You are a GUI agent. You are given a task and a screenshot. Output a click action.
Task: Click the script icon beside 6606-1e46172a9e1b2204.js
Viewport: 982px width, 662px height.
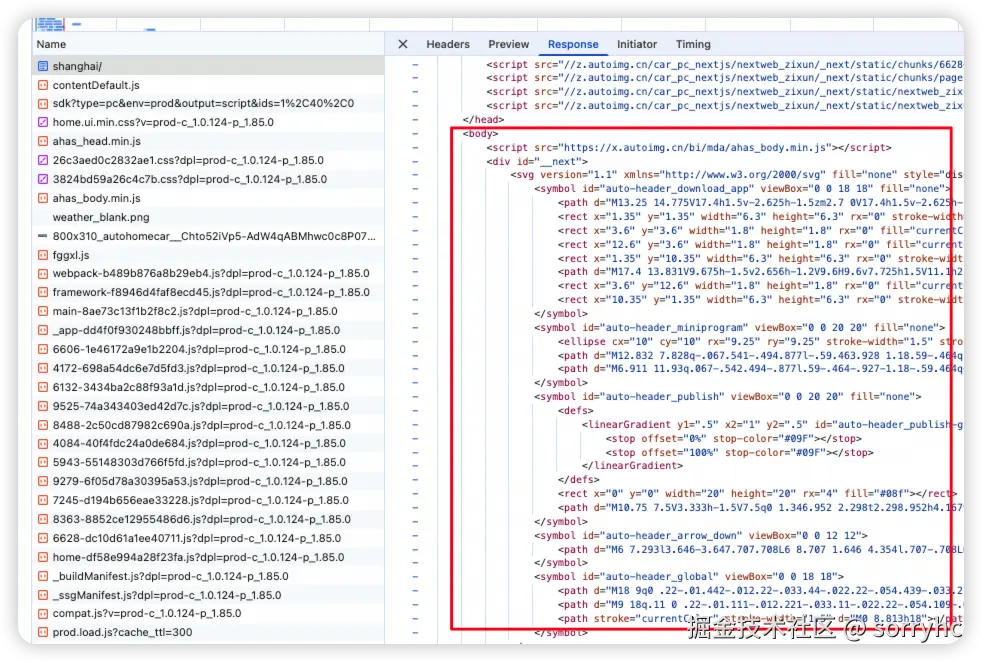click(x=43, y=349)
